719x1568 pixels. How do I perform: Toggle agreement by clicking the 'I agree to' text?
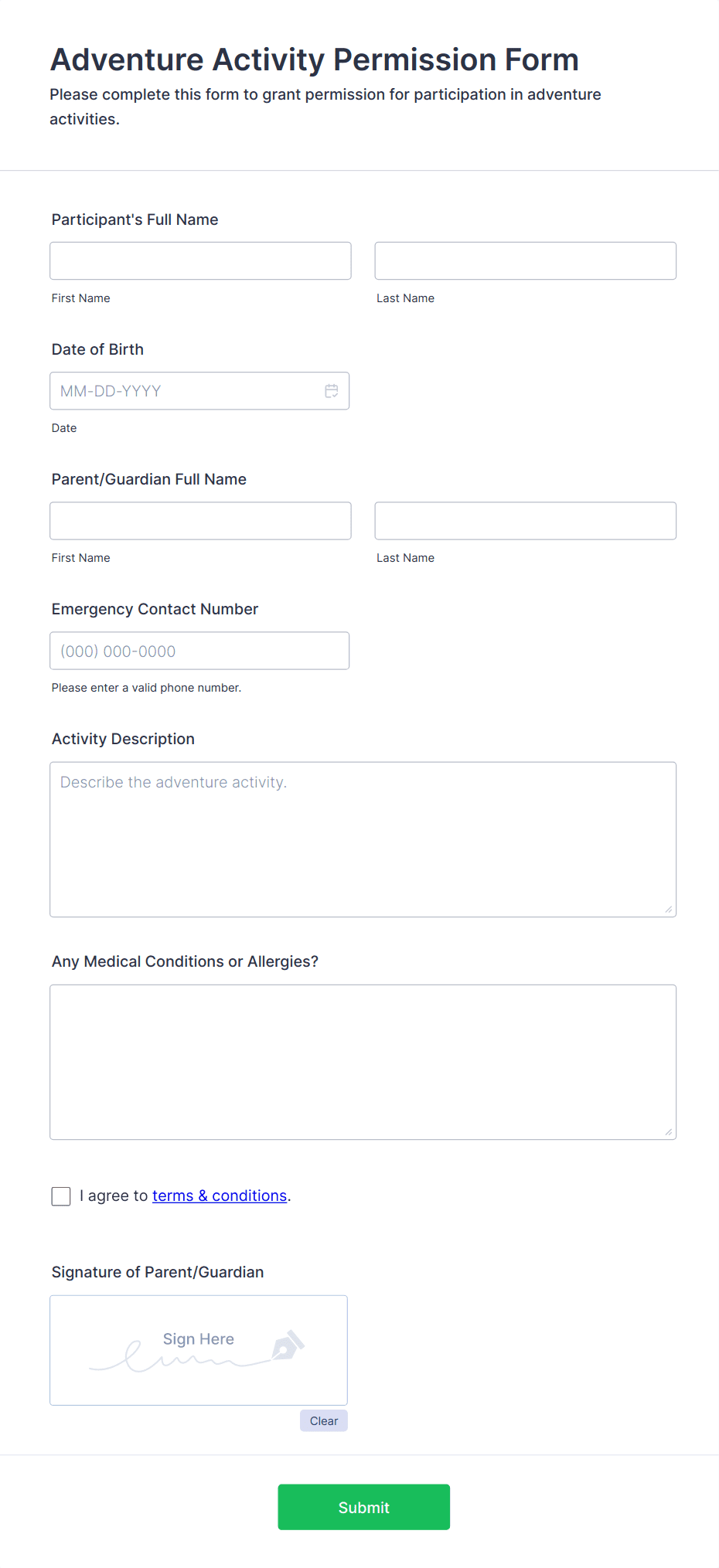[113, 1196]
